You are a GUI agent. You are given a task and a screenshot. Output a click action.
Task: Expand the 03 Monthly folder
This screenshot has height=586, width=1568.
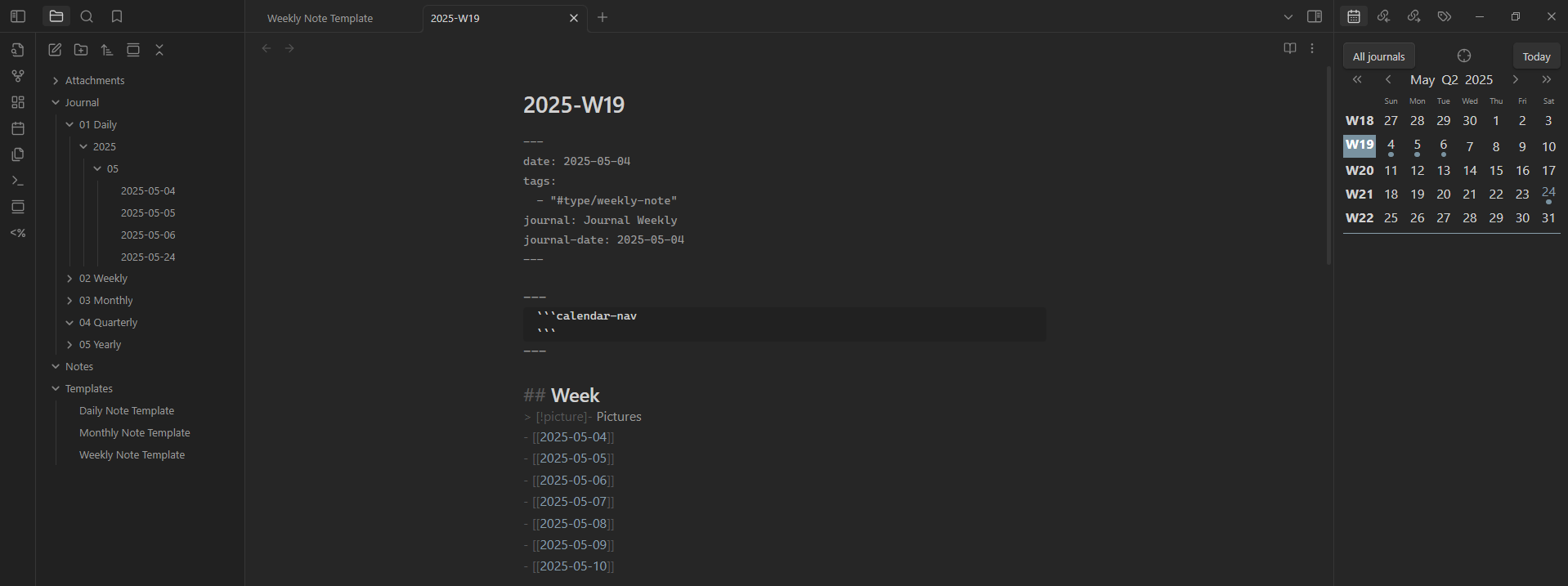(105, 301)
